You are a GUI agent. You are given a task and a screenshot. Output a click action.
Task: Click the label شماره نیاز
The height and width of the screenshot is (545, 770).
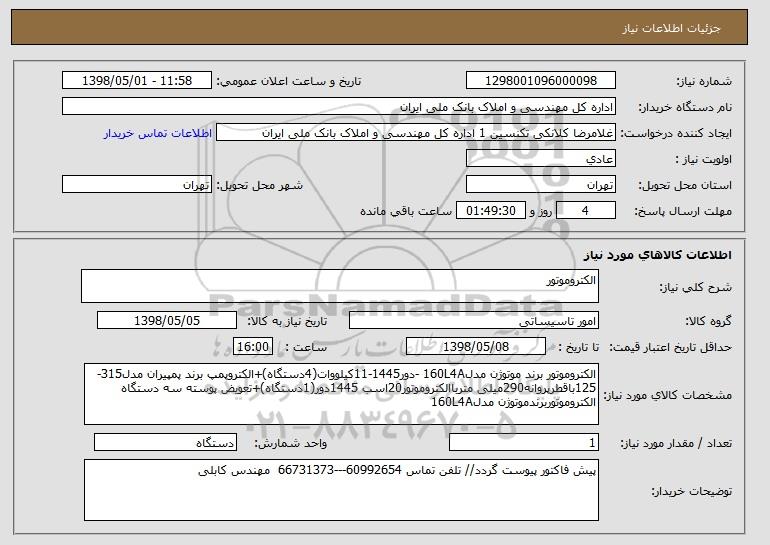tap(704, 81)
